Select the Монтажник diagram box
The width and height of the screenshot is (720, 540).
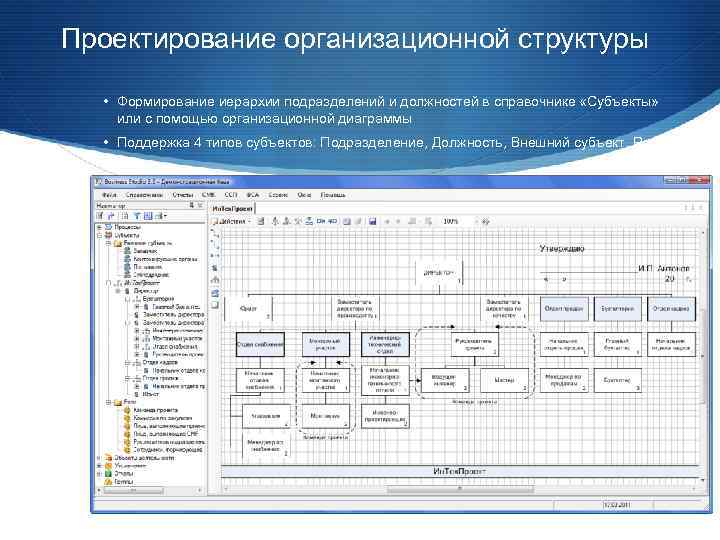325,416
